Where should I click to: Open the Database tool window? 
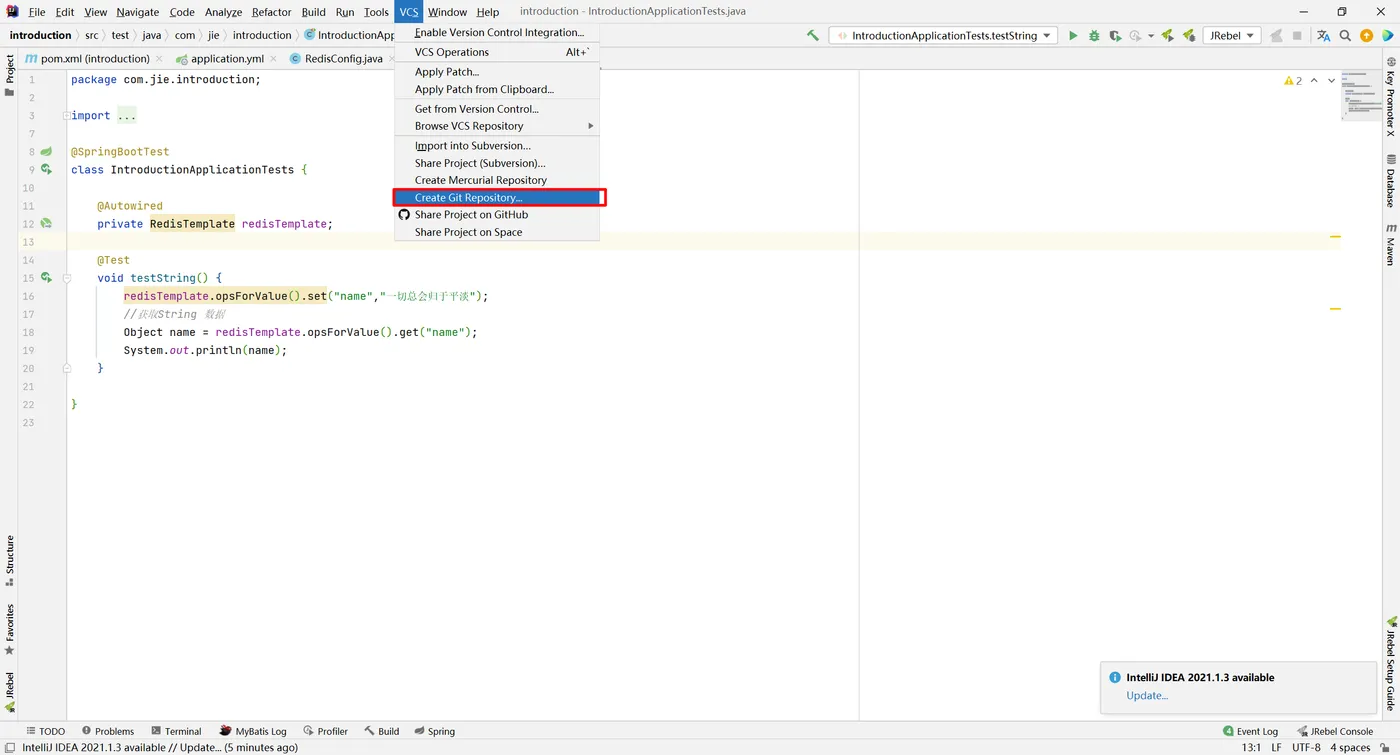pyautogui.click(x=1390, y=181)
